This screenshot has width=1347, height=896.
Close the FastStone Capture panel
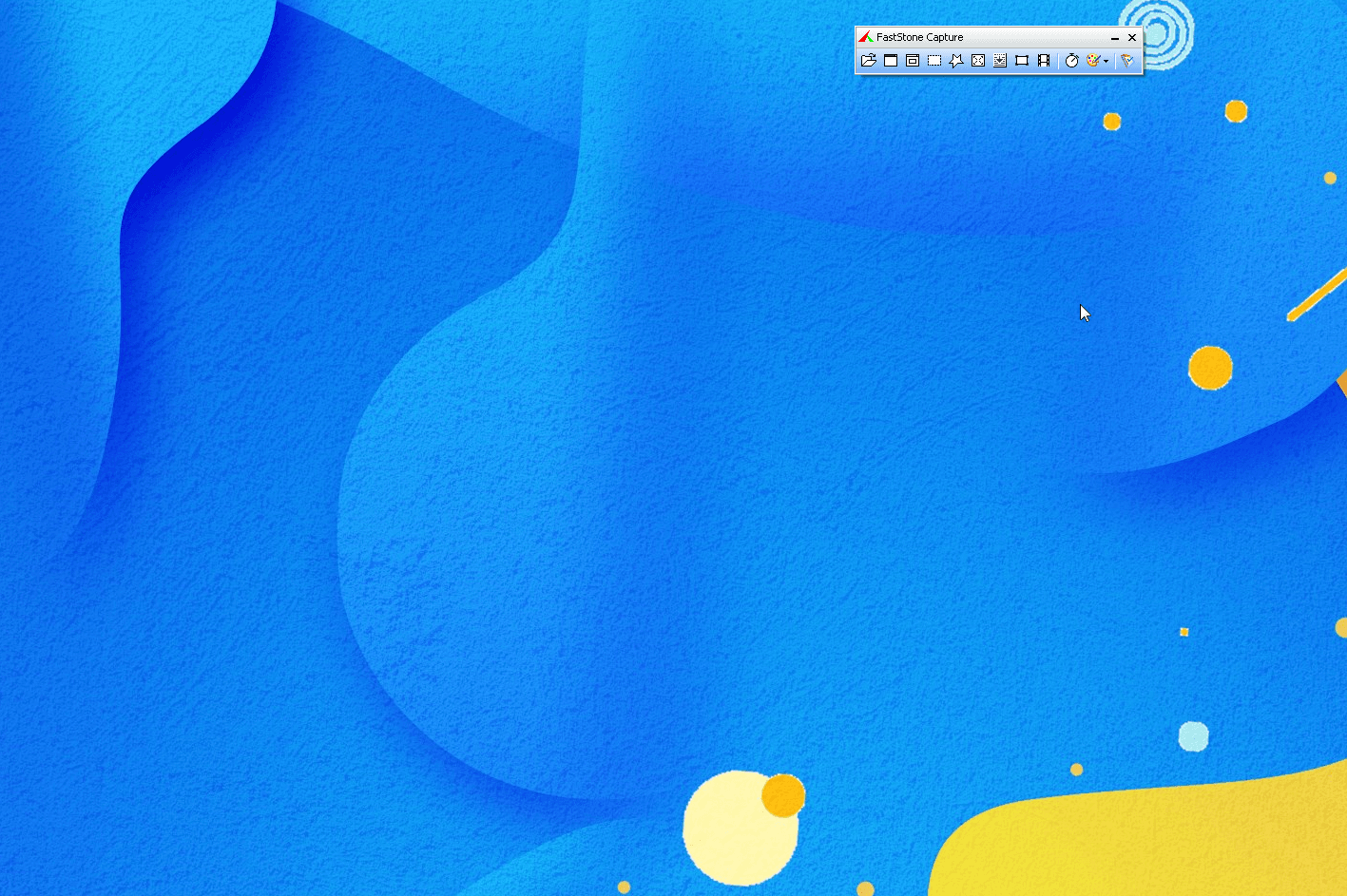(x=1132, y=38)
